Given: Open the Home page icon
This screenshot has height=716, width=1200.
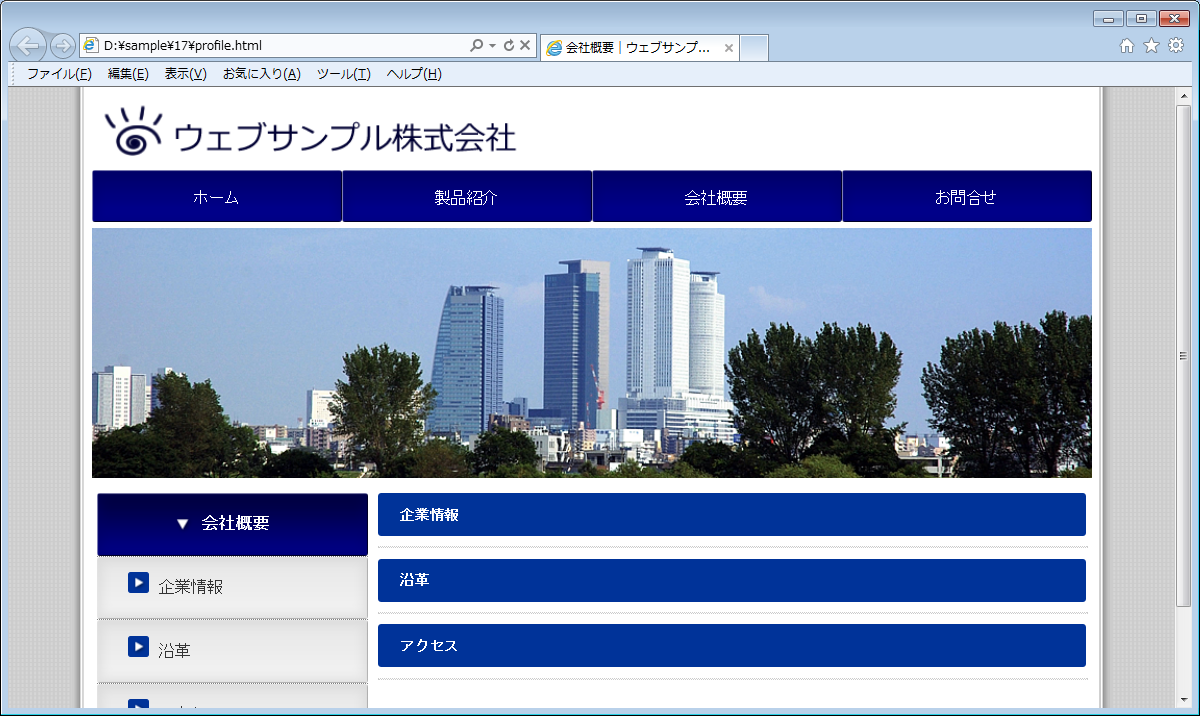Looking at the screenshot, I should pos(1127,46).
